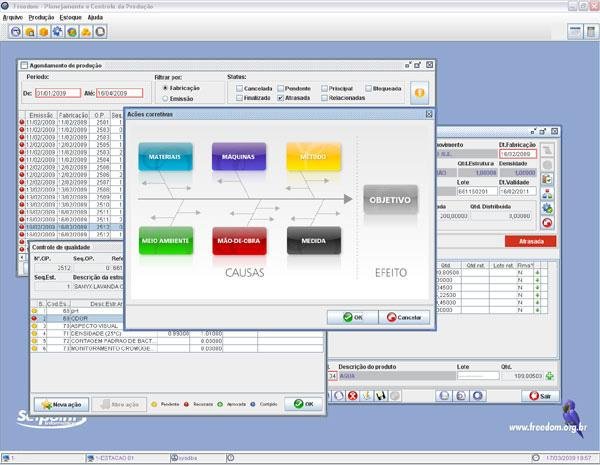The image size is (600, 465).
Task: Click the calendar icon beside the calculator
Action: [x=575, y=32]
